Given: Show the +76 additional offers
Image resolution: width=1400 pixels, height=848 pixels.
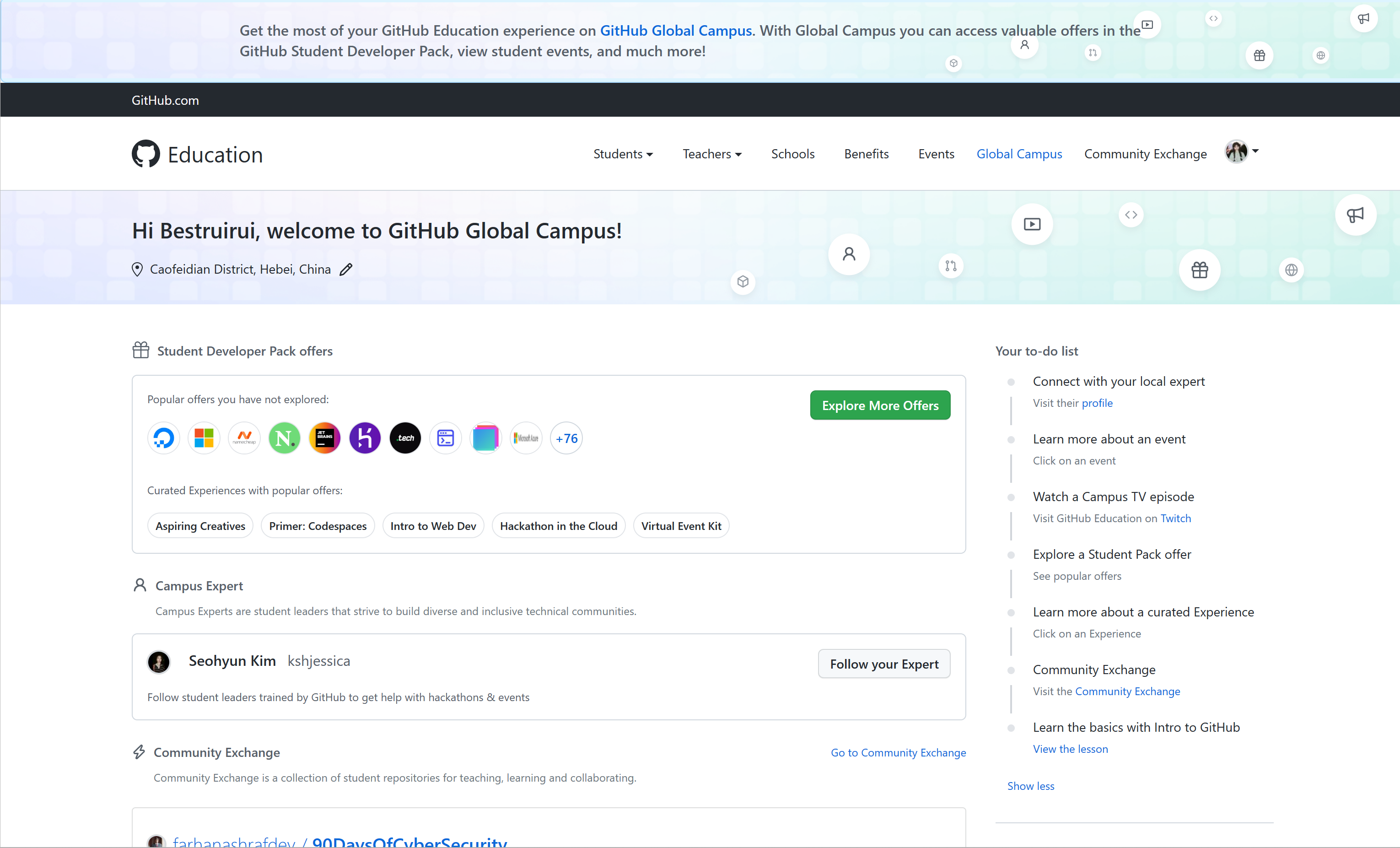Looking at the screenshot, I should (566, 438).
